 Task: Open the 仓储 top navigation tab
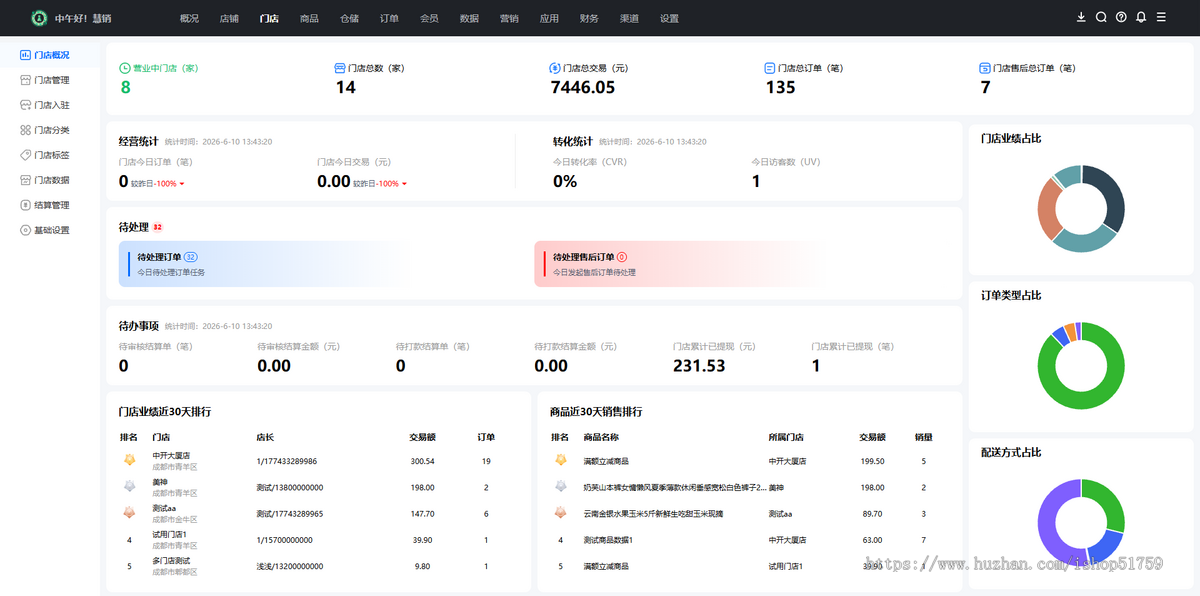349,18
